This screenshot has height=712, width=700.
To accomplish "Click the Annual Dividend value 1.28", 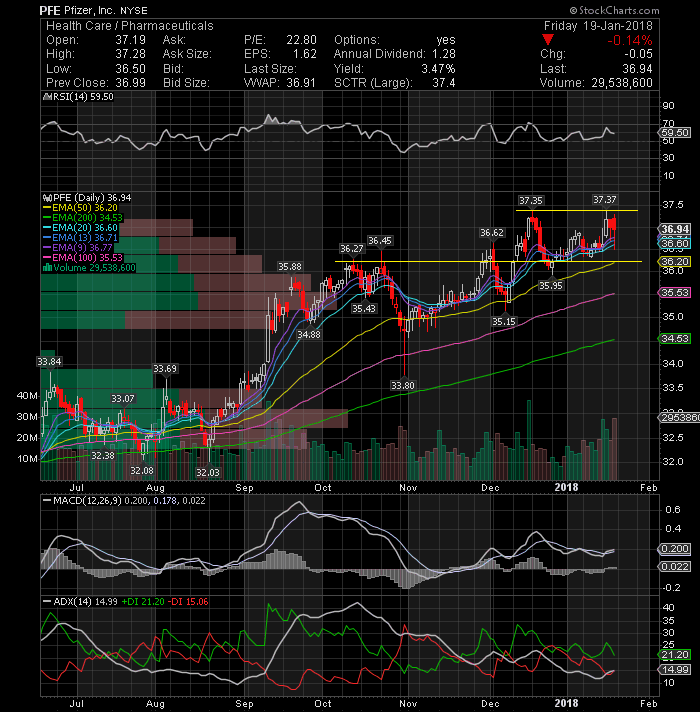I will click(x=444, y=54).
